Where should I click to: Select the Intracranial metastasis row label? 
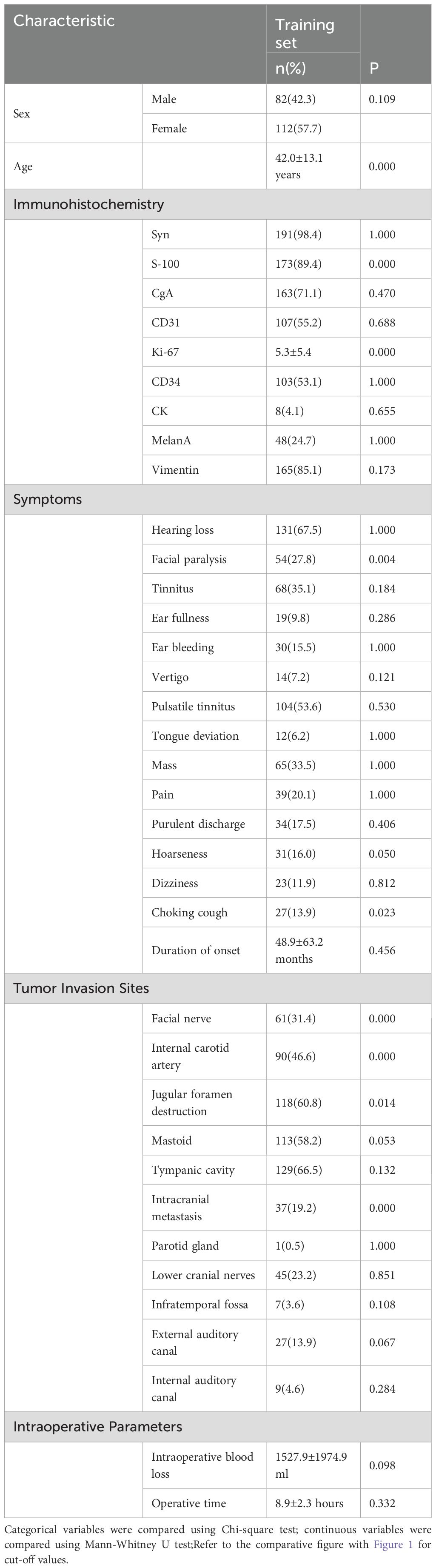(180, 1207)
